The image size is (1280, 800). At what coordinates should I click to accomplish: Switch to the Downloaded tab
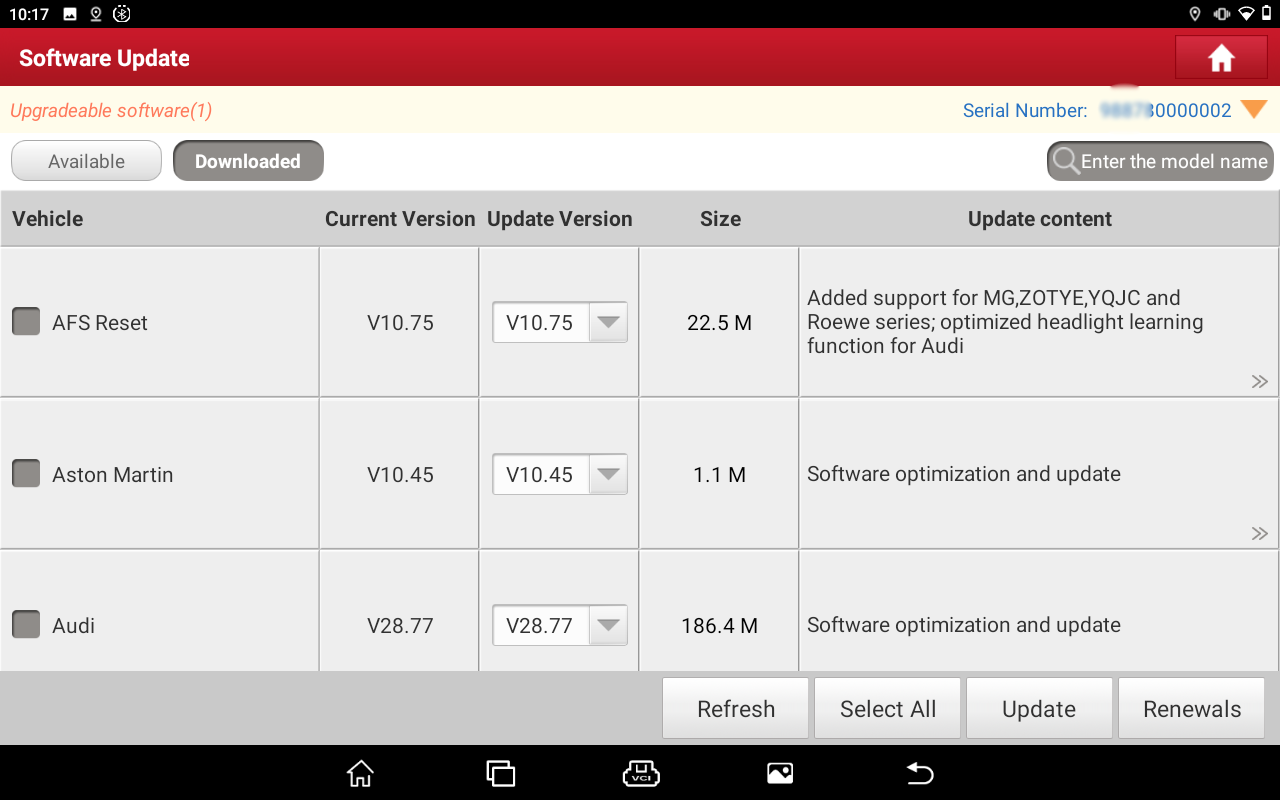coord(248,161)
